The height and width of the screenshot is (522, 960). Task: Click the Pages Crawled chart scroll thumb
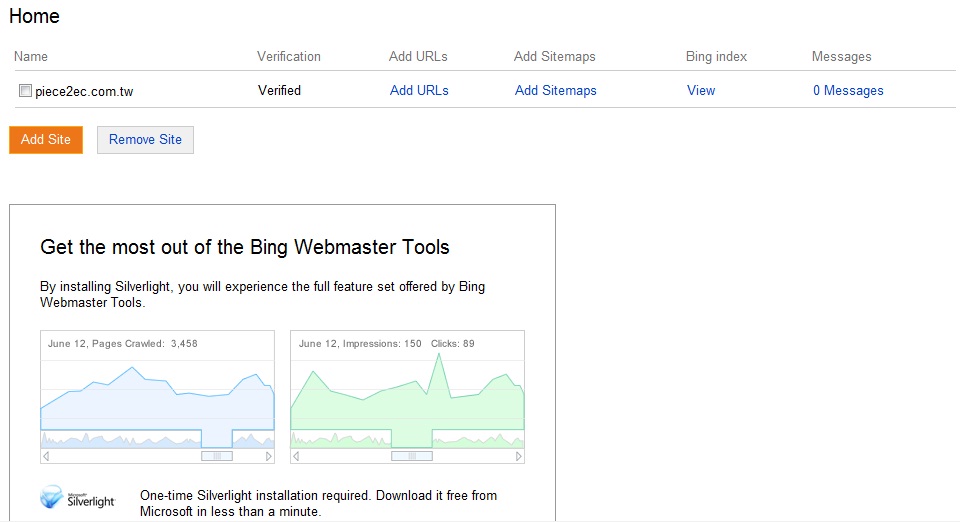click(217, 456)
